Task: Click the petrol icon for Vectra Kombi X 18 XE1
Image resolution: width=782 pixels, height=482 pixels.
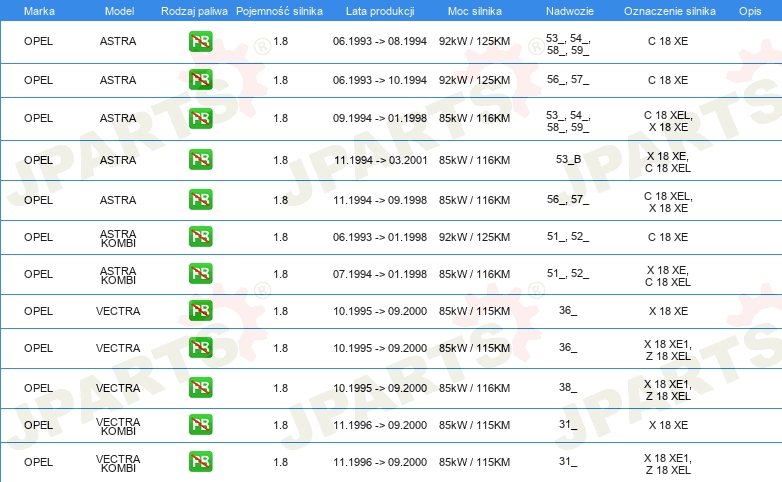Action: (200, 462)
